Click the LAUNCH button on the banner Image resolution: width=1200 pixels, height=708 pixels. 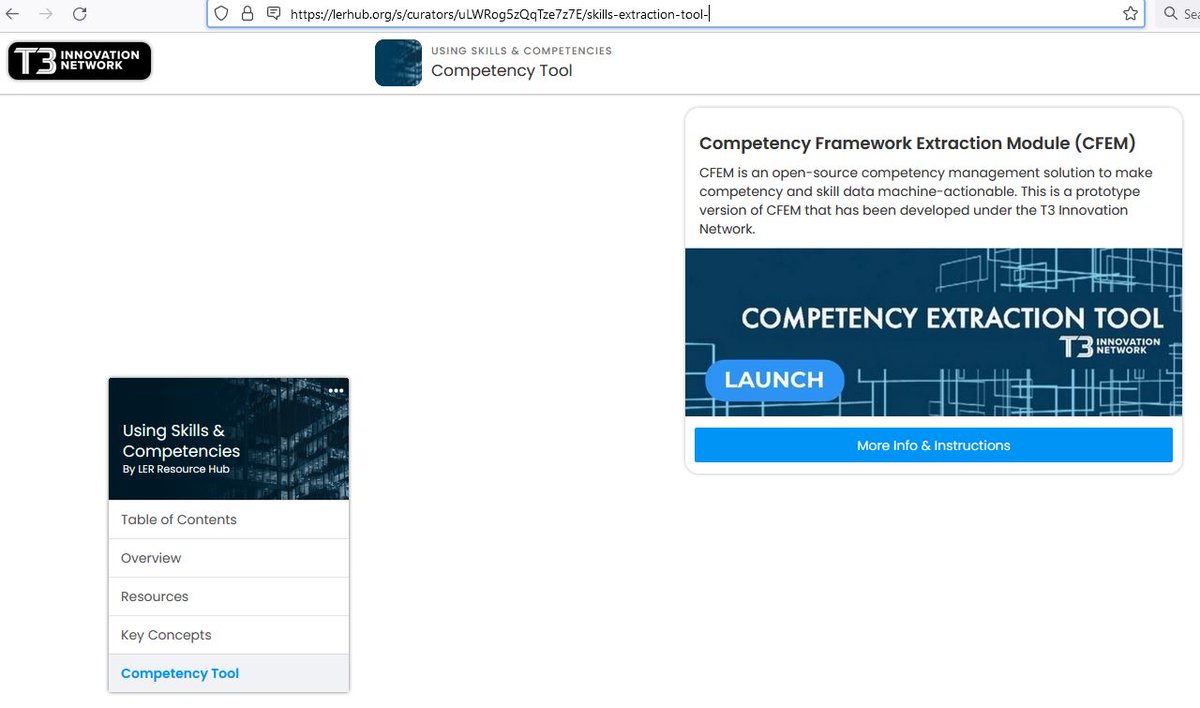tap(774, 380)
